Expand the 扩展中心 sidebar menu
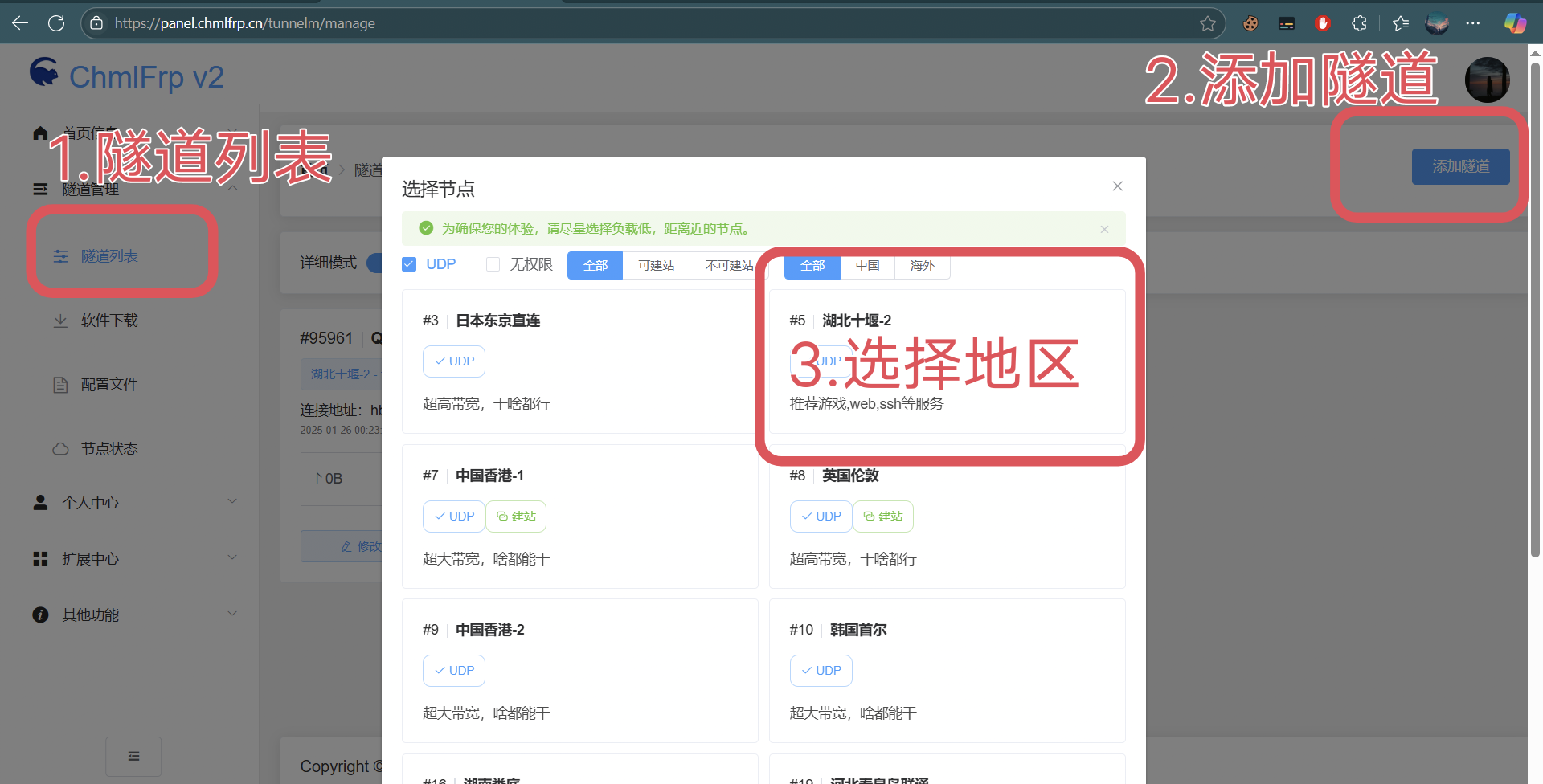 tap(133, 558)
